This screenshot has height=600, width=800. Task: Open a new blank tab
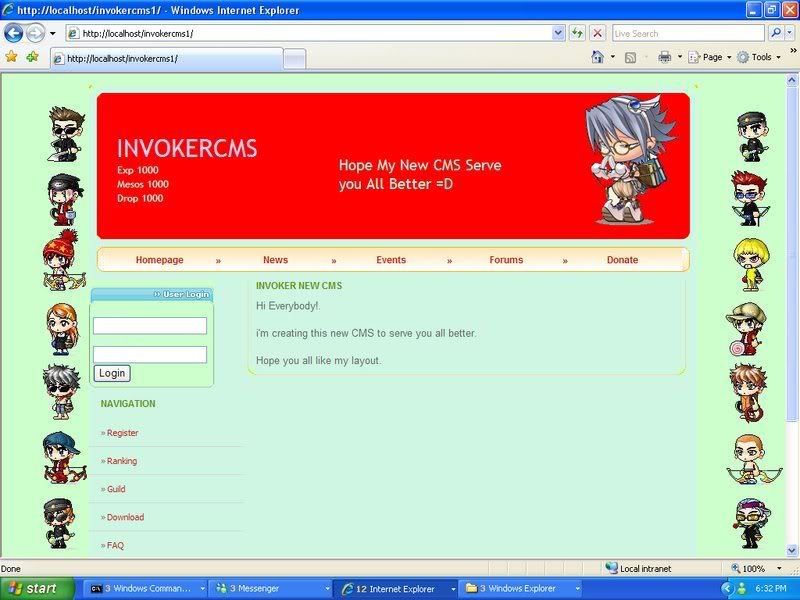[294, 59]
